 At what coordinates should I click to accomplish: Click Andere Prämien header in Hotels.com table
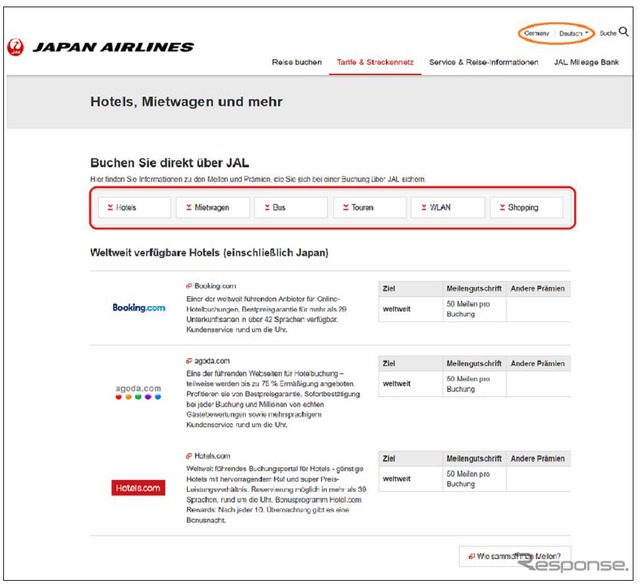(538, 458)
